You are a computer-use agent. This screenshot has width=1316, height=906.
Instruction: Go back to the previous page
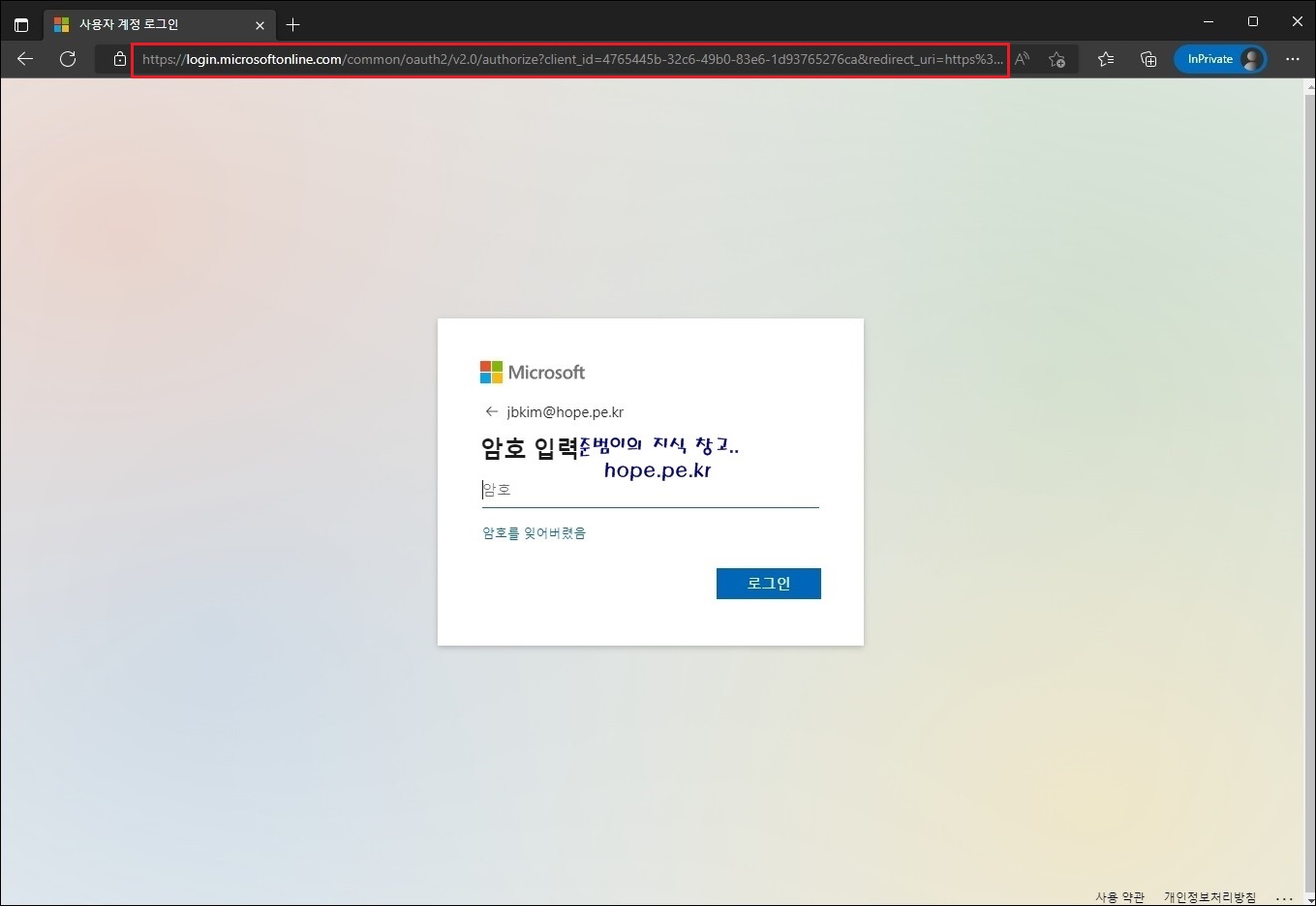pyautogui.click(x=25, y=59)
